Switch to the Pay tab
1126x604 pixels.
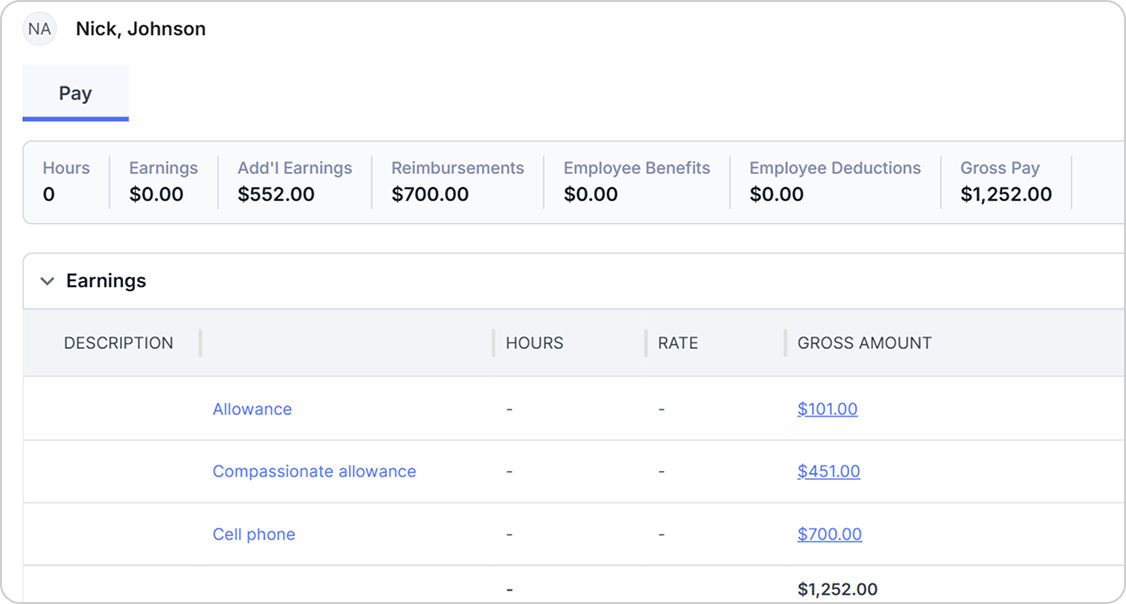pos(75,93)
